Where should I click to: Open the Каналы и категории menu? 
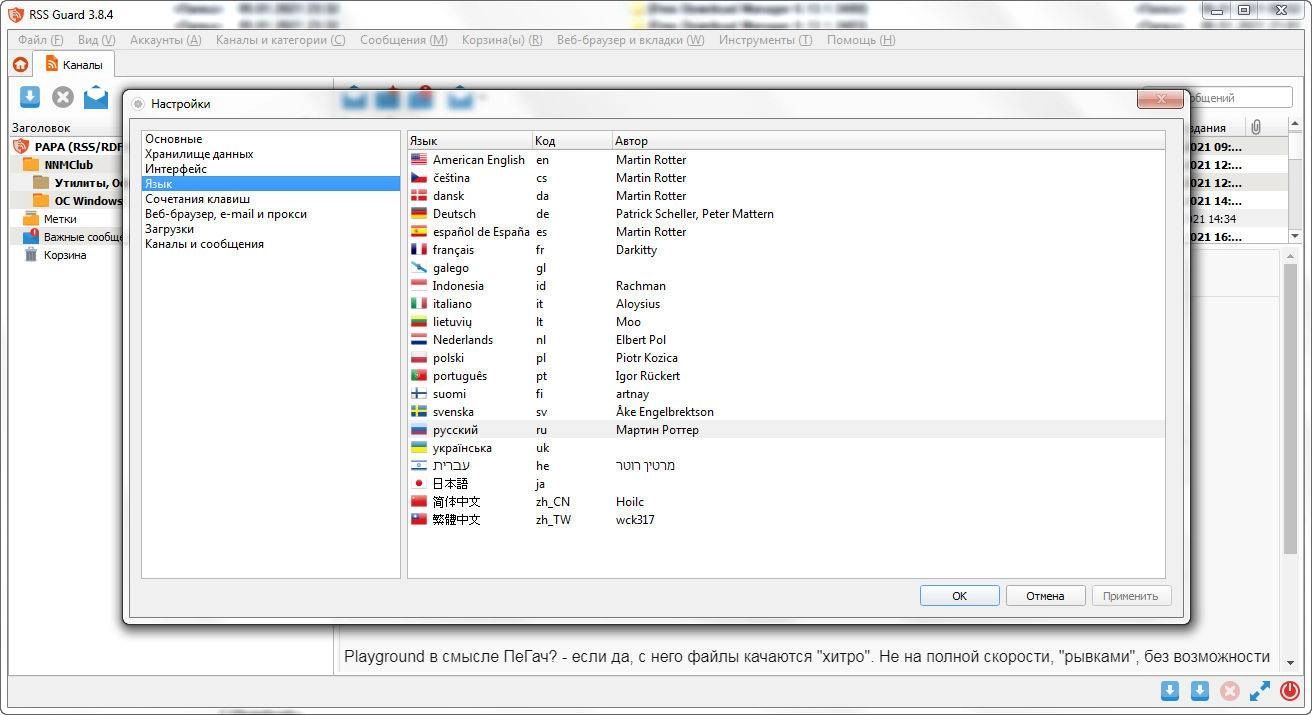(x=280, y=40)
